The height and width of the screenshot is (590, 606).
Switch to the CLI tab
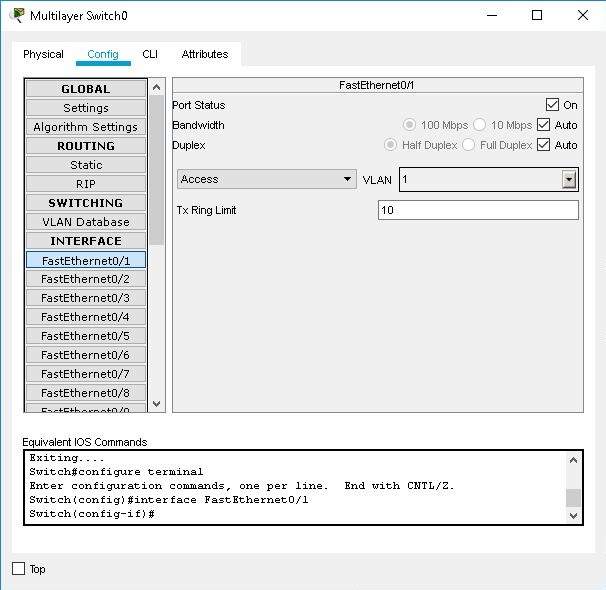coord(150,54)
